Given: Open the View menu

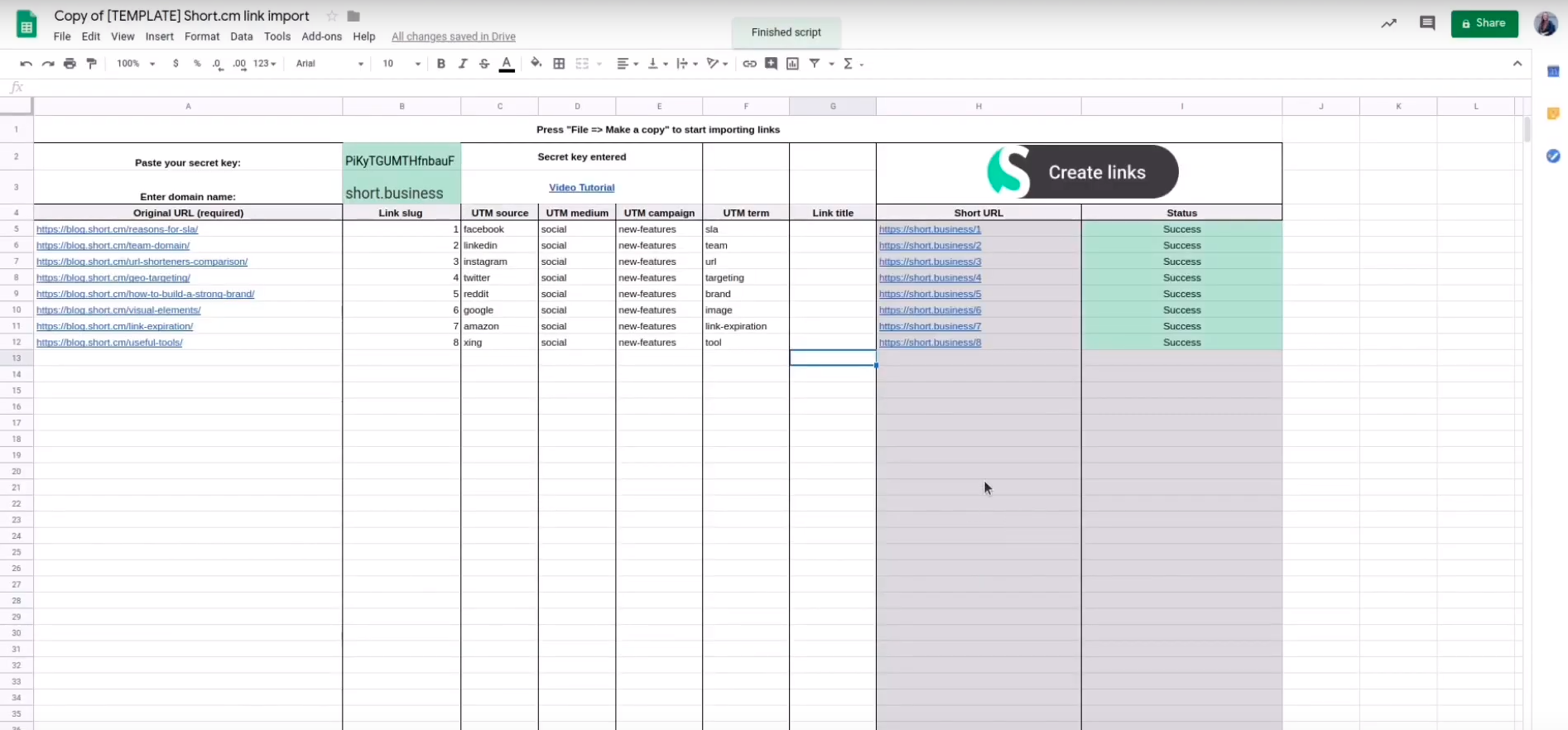Looking at the screenshot, I should (x=123, y=36).
